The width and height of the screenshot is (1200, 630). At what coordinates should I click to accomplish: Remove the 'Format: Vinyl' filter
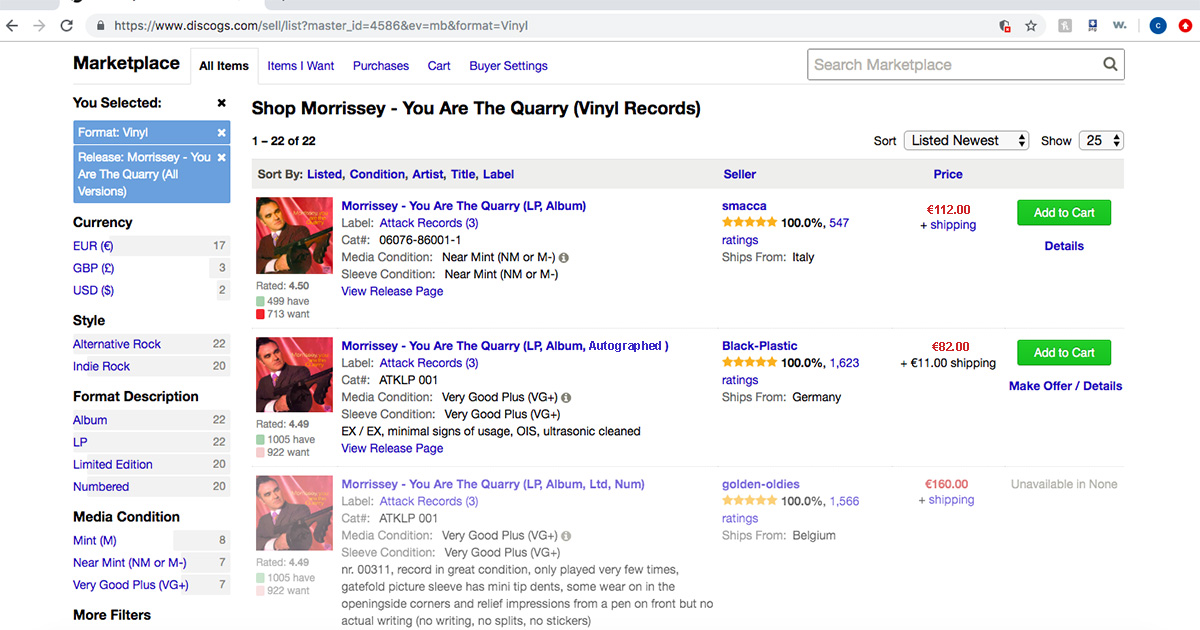tap(222, 132)
